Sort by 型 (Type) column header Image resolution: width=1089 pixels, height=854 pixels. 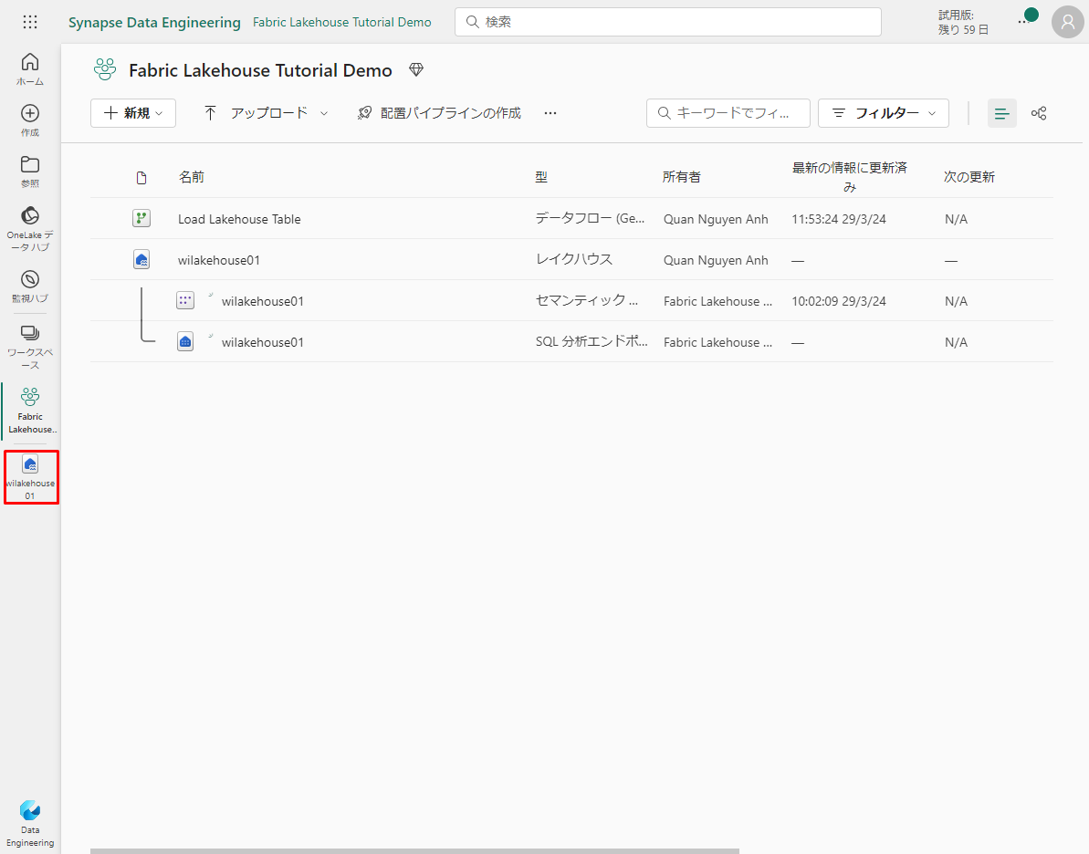coord(541,177)
